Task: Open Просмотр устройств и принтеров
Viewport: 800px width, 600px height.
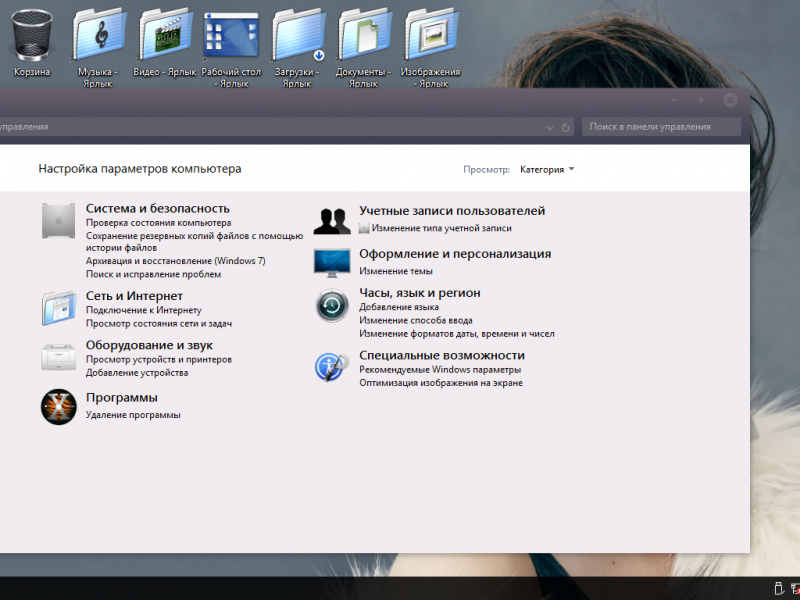Action: 159,359
